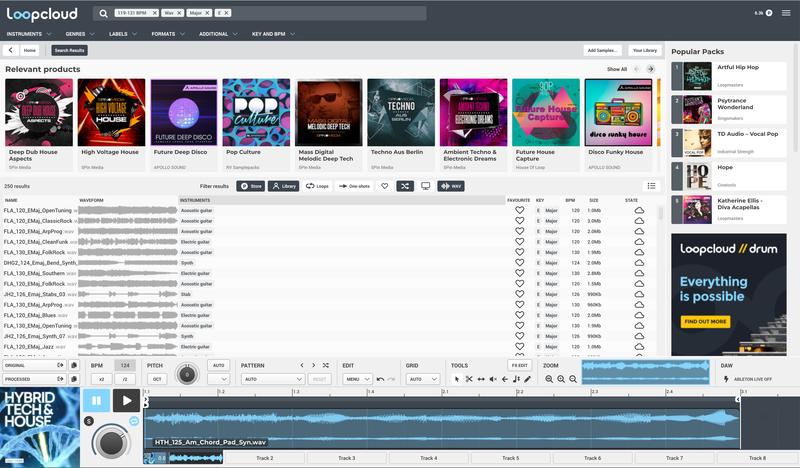Click the pitch knob control
The width and height of the screenshot is (800, 468).
186,374
